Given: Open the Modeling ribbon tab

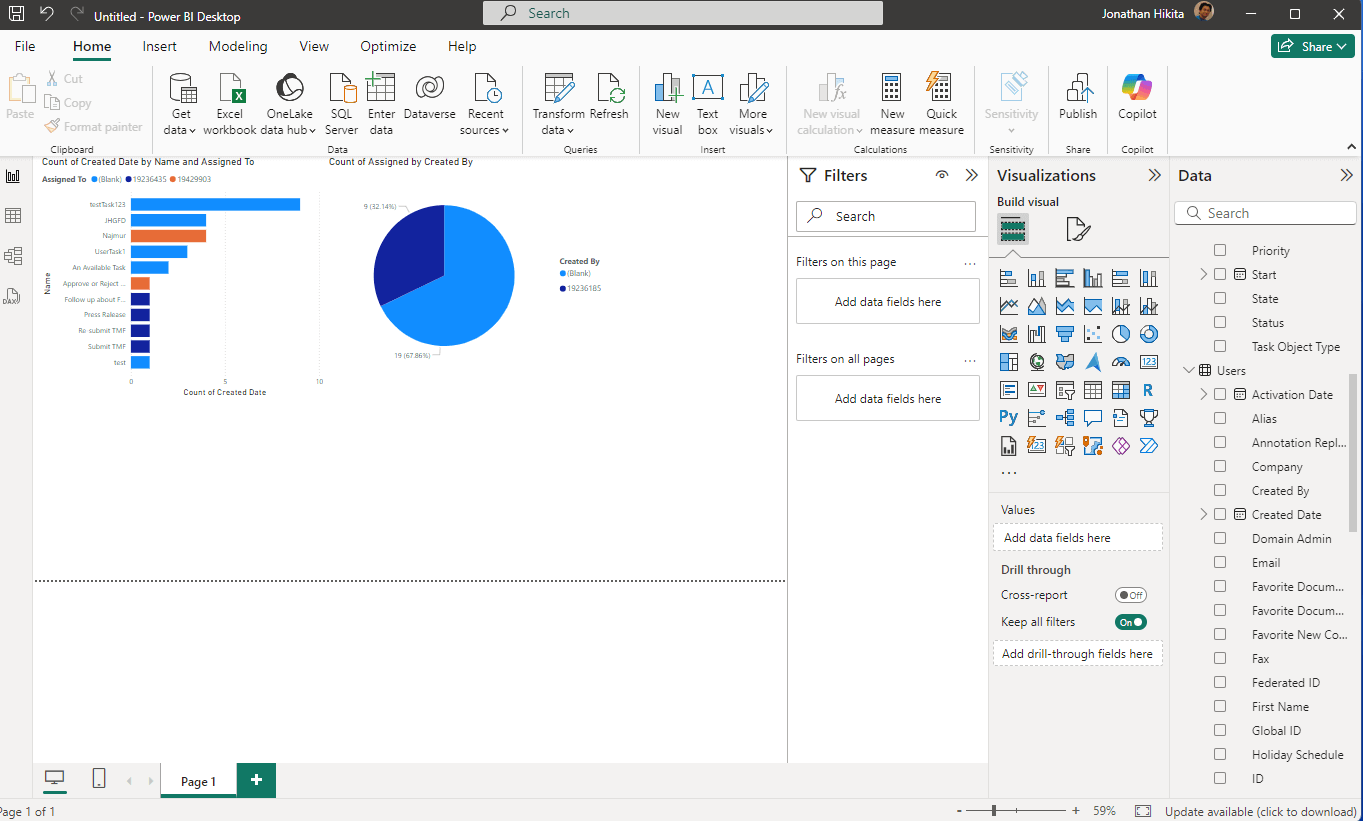Looking at the screenshot, I should [238, 46].
